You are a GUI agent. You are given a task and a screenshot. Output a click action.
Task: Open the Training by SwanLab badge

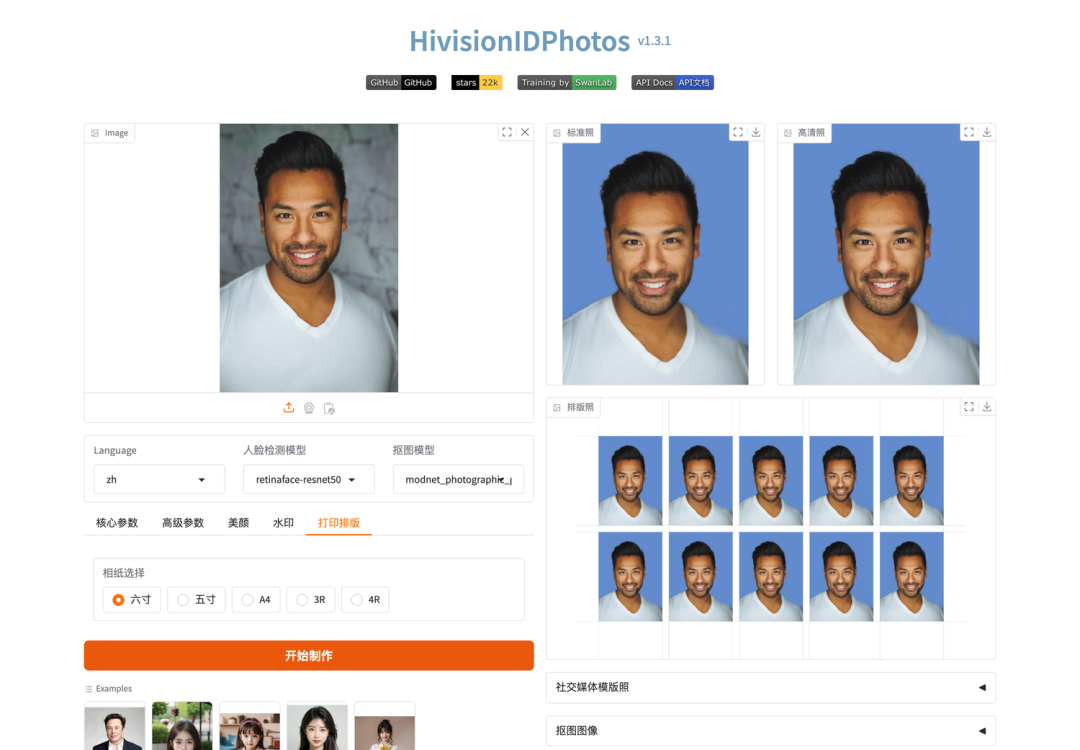[x=567, y=83]
